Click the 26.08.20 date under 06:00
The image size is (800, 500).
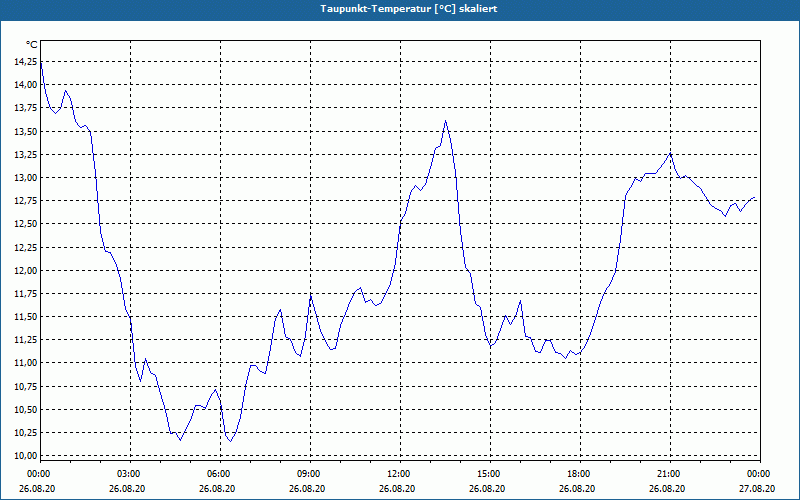[x=217, y=488]
